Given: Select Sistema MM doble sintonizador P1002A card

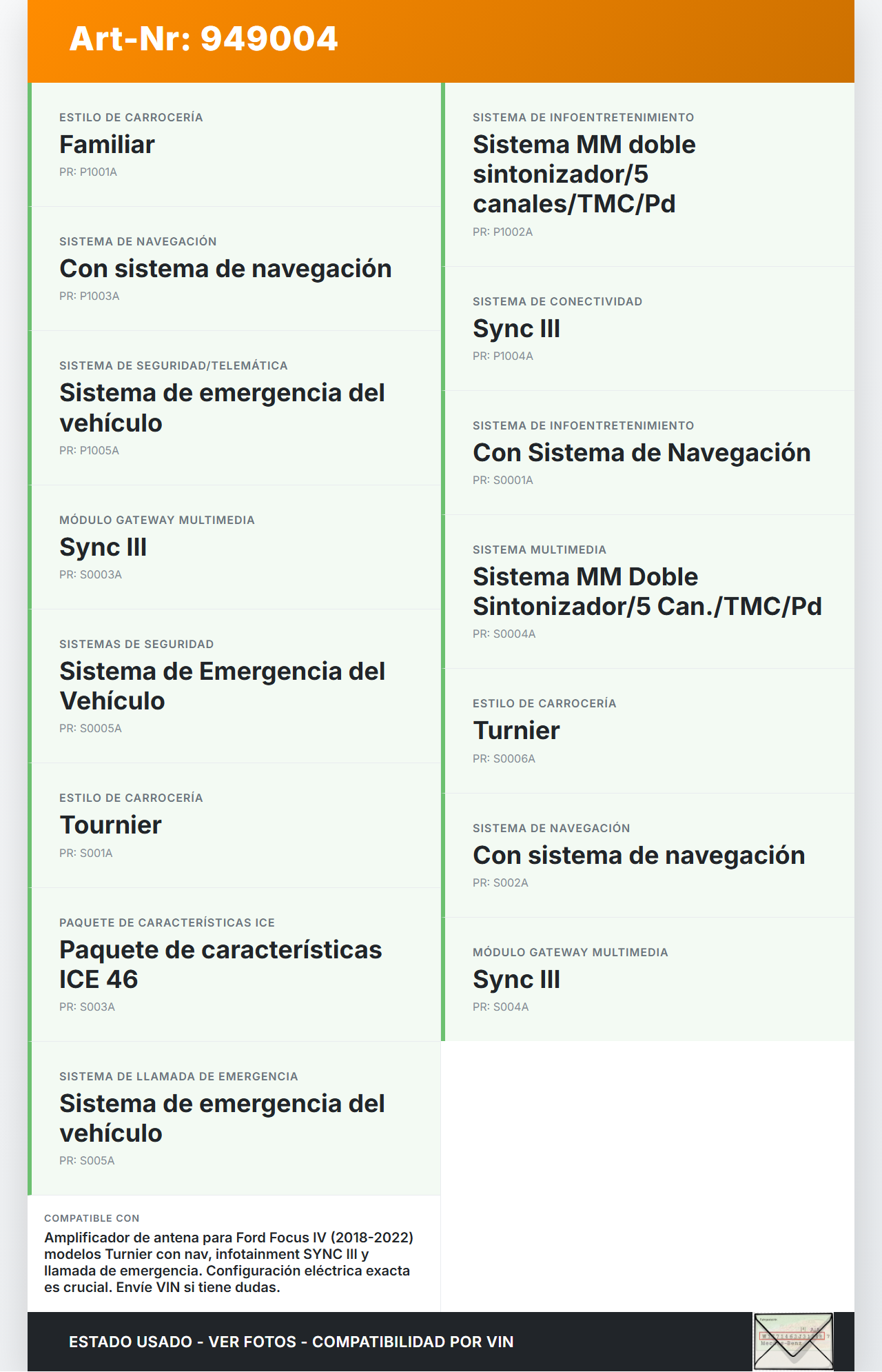Looking at the screenshot, I should pos(648,174).
